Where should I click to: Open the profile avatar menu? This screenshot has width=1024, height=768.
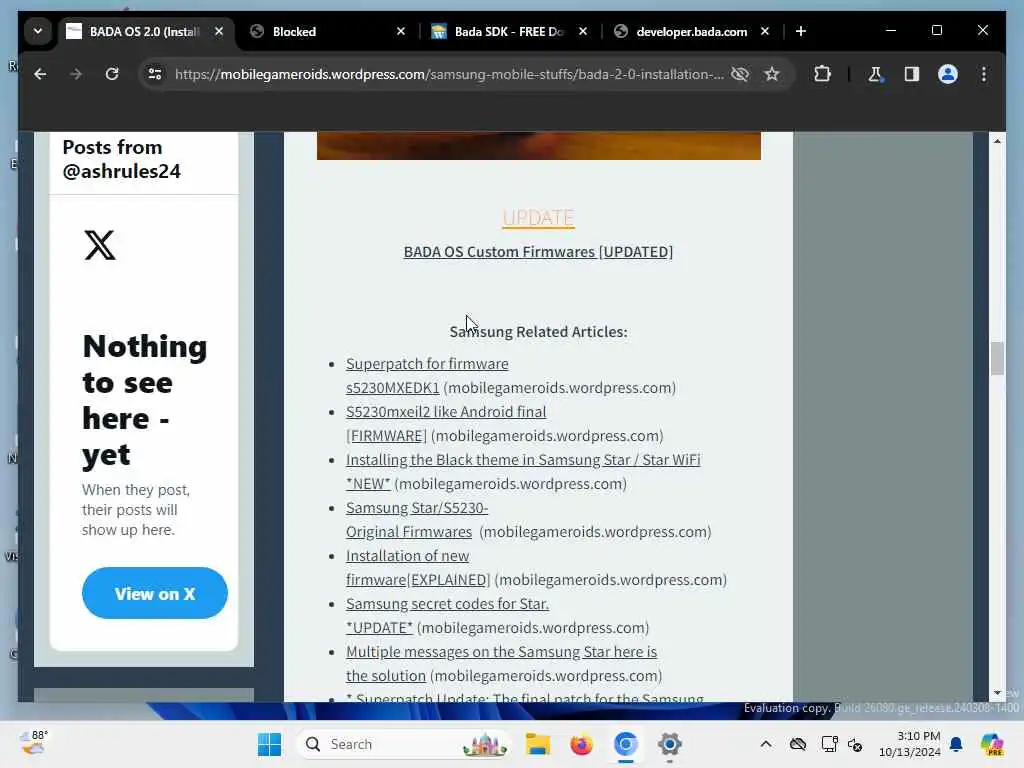948,74
